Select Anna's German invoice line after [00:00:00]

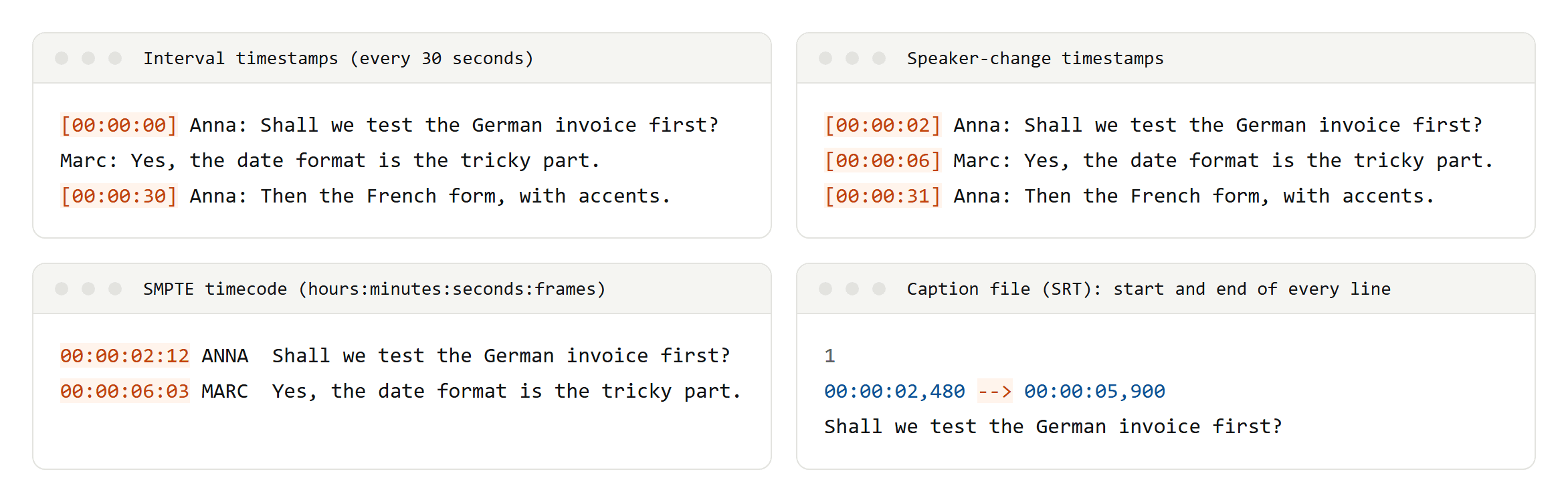click(x=454, y=126)
